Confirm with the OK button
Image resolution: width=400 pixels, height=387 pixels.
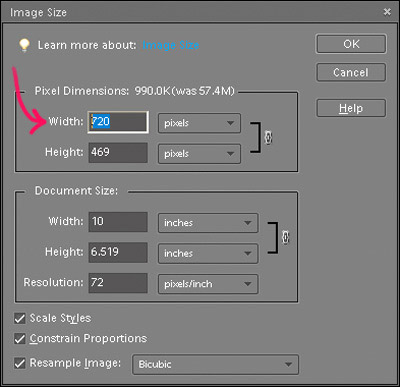(x=351, y=44)
